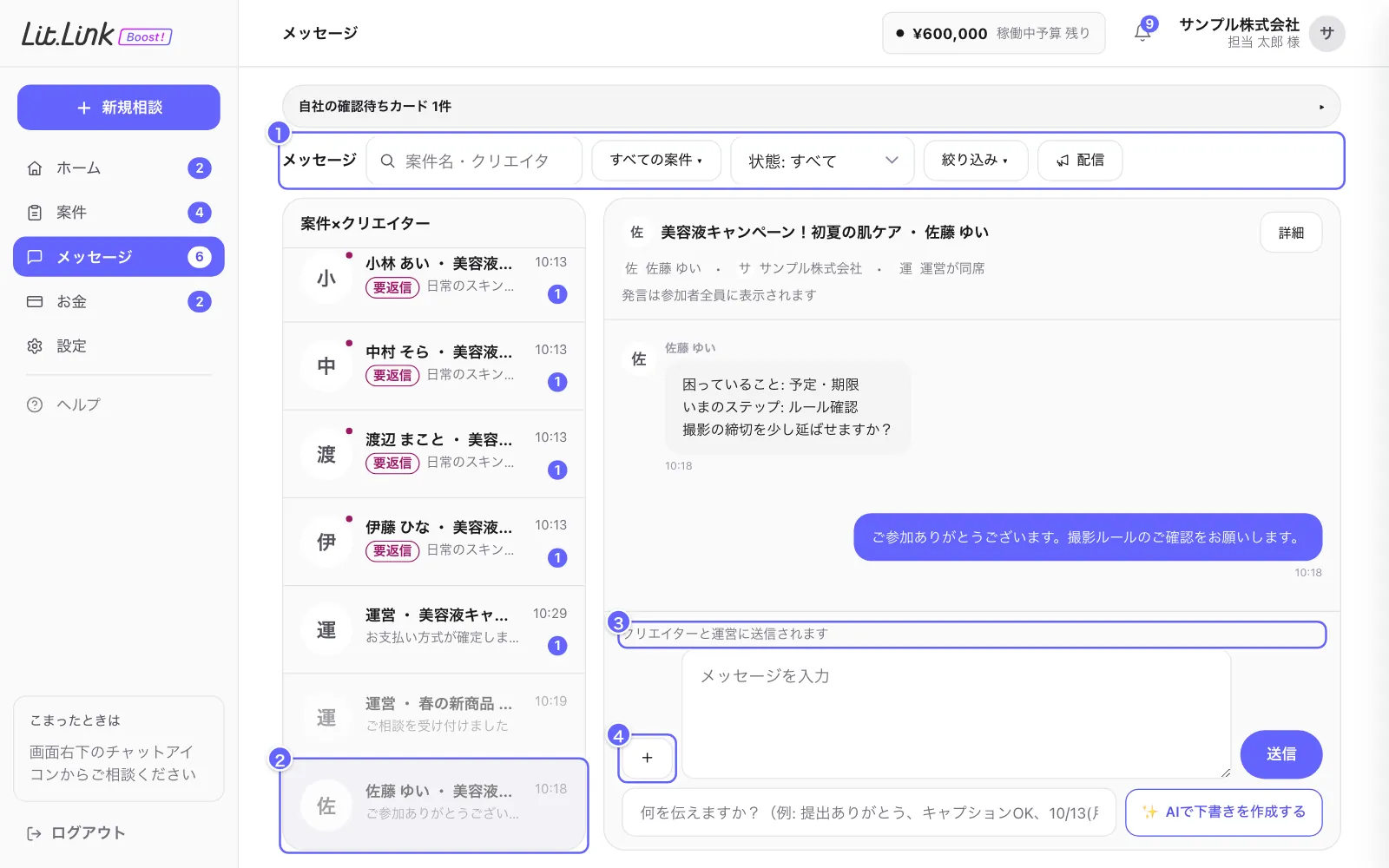Click AIで下書きを作成する button
Screen dimensions: 1389x868
tap(1224, 812)
